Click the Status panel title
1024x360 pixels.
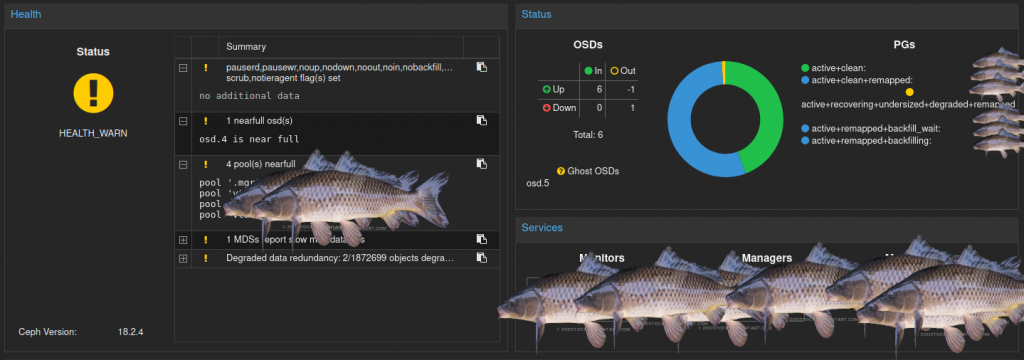tap(536, 14)
